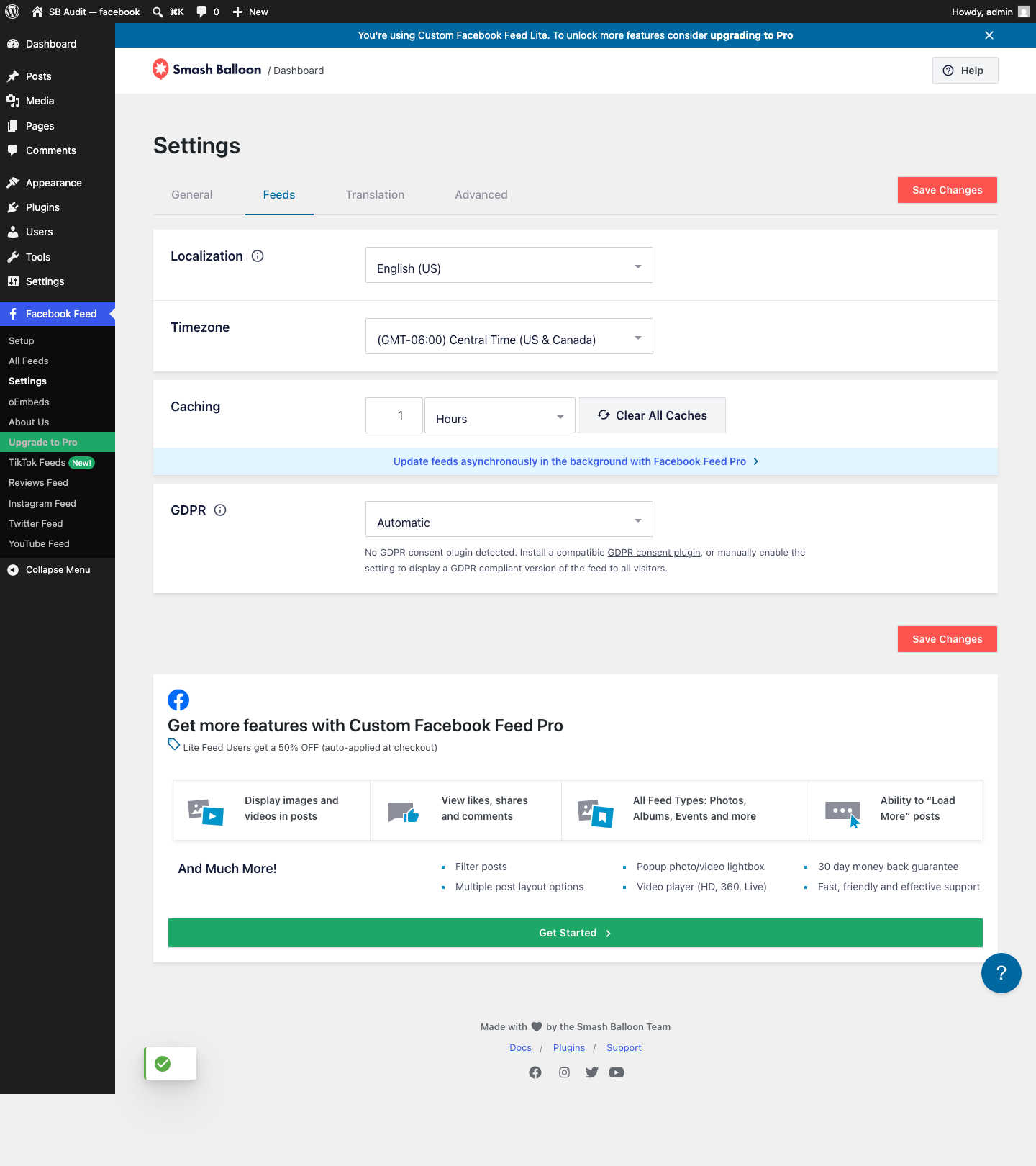The width and height of the screenshot is (1036, 1166).
Task: Open the async background update Pro link
Action: click(x=576, y=461)
